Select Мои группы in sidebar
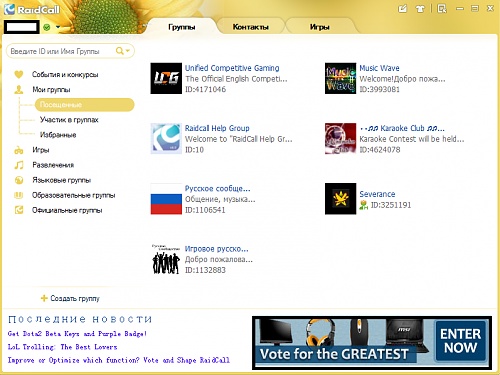Screen dimensions: 500x375 pyautogui.click(x=51, y=90)
